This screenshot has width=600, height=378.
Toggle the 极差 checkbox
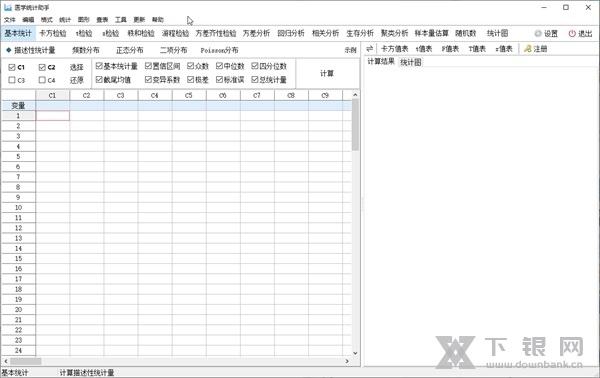(x=191, y=80)
